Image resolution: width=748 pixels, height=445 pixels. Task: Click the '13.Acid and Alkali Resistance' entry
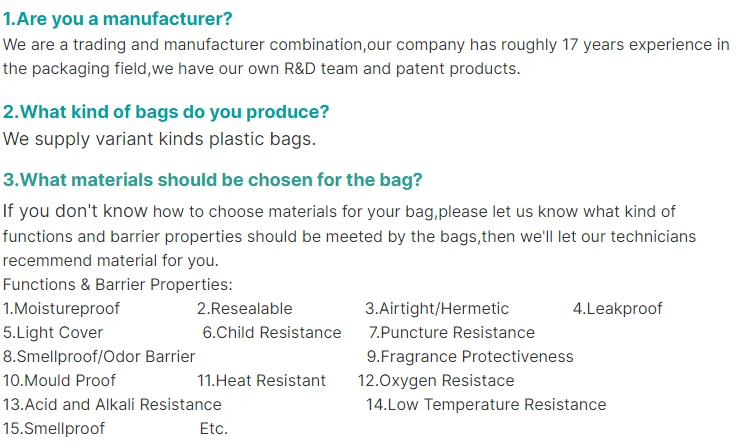coord(112,404)
